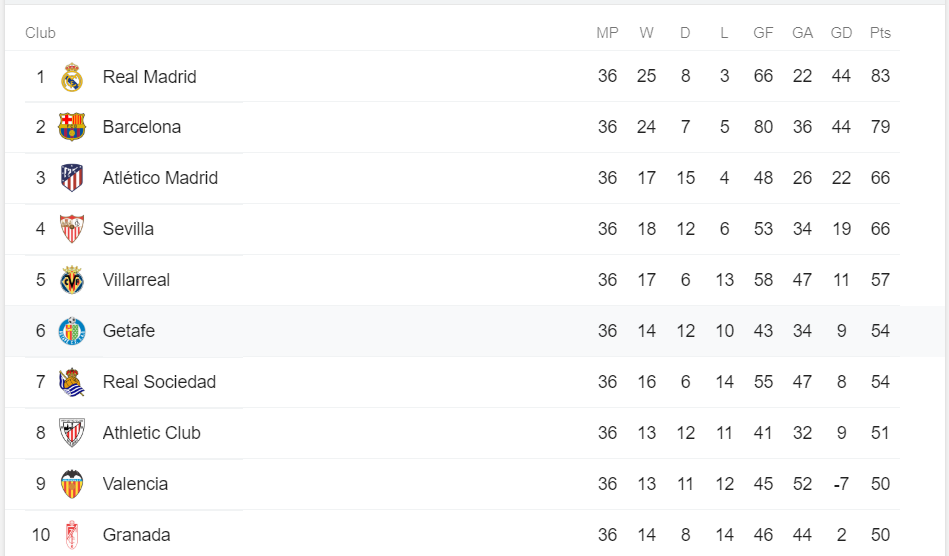Click the Pts column header
949x556 pixels.
click(880, 33)
